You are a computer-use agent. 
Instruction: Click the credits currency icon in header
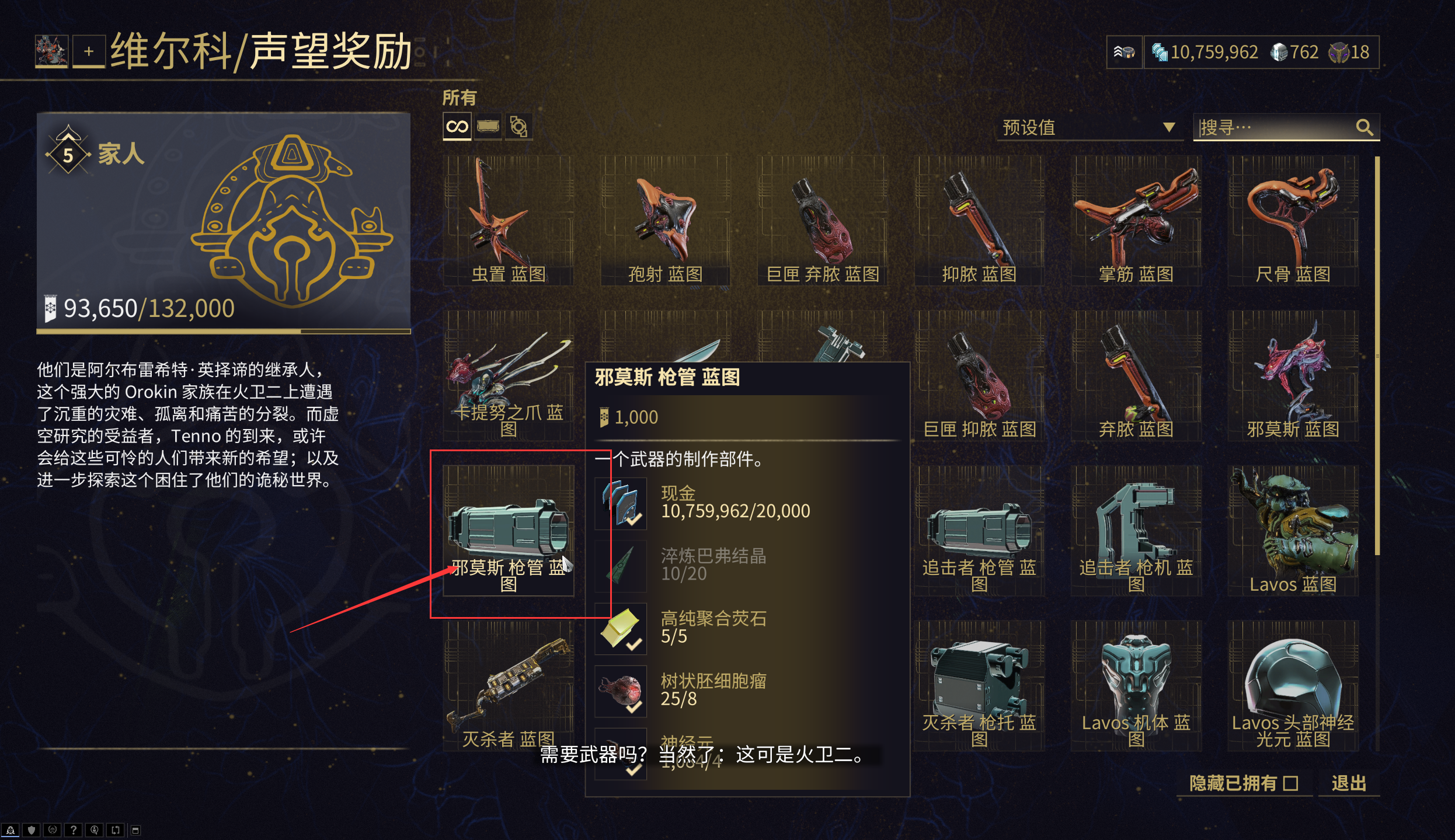[x=1159, y=52]
